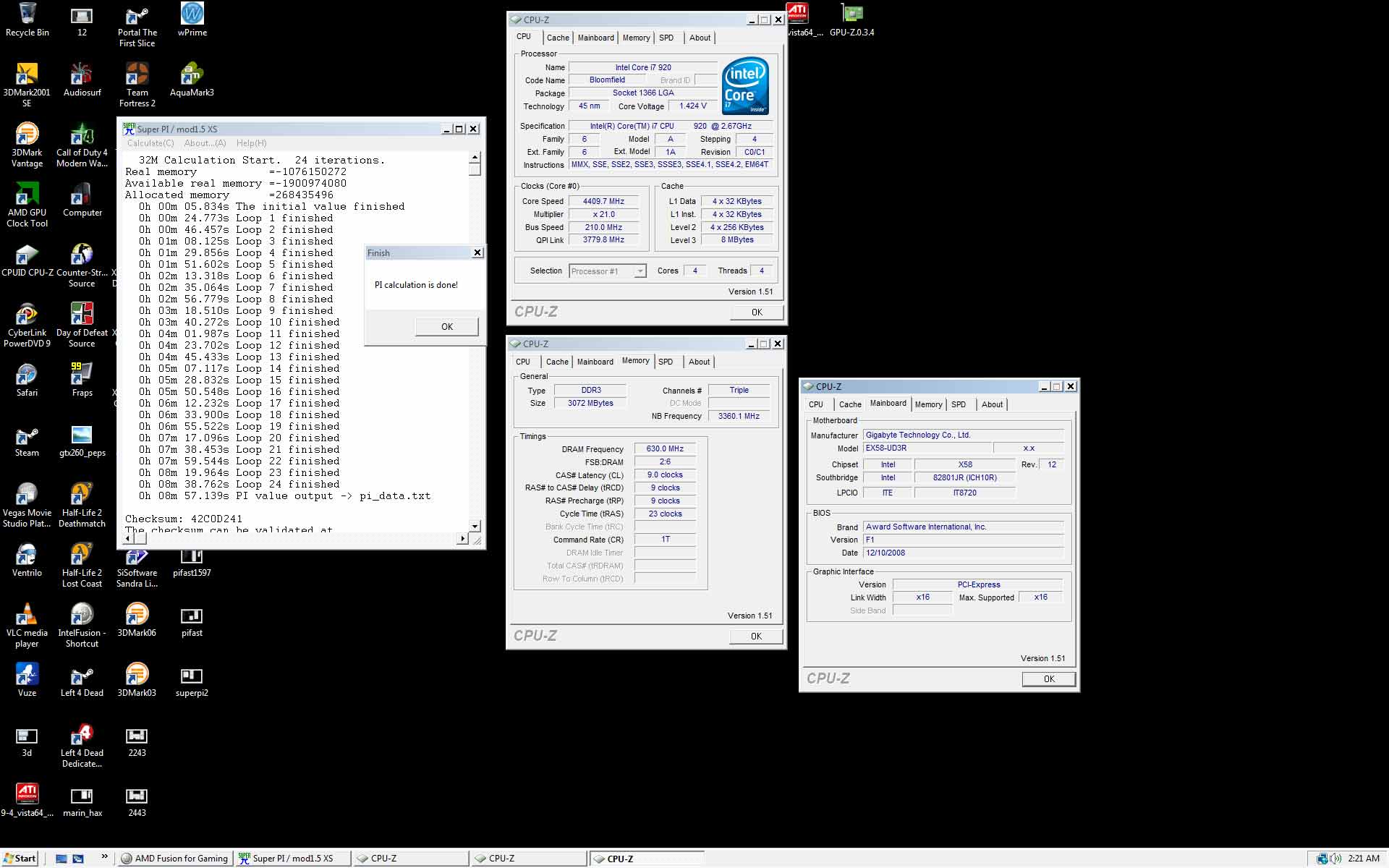Open Calculate menu in Super PI
1389x868 pixels.
[150, 143]
